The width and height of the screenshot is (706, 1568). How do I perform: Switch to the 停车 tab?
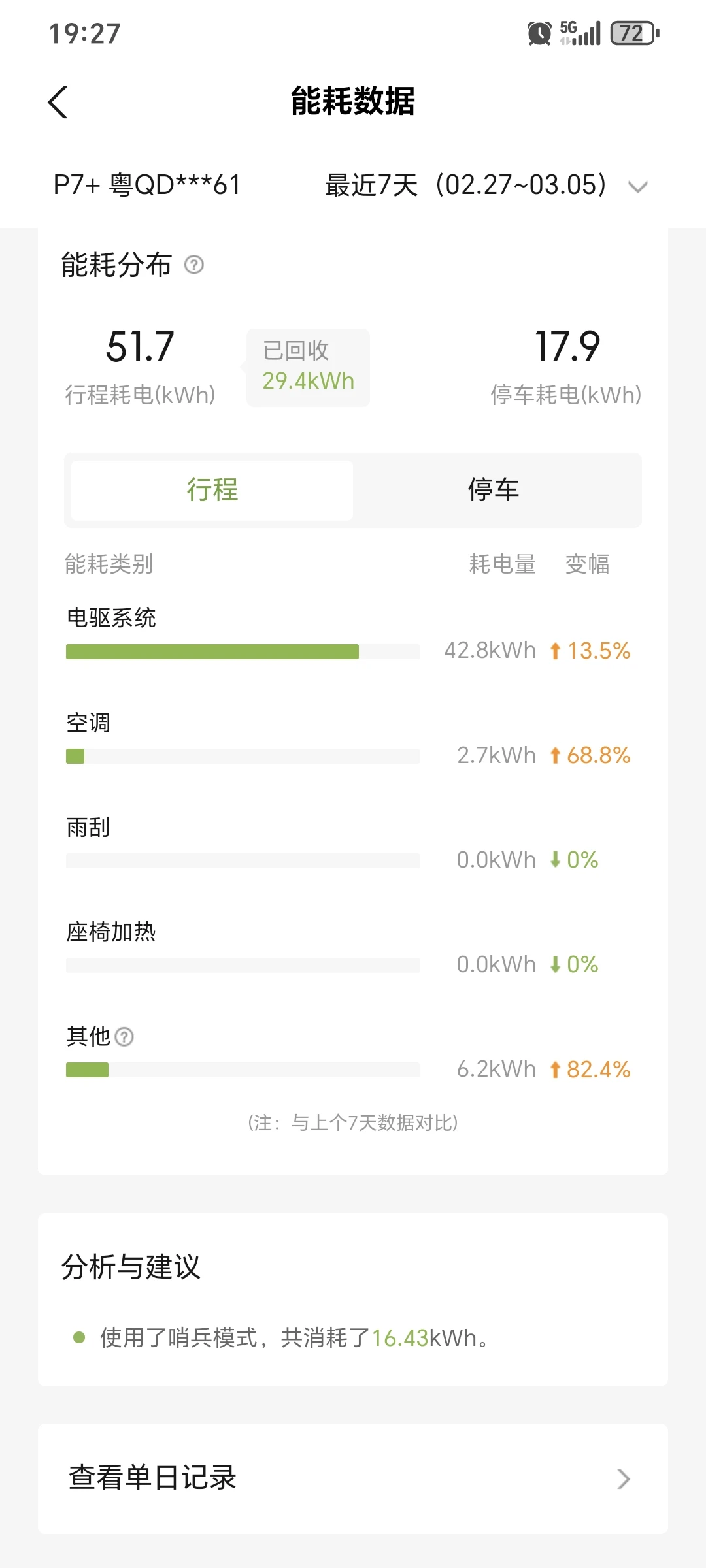494,490
